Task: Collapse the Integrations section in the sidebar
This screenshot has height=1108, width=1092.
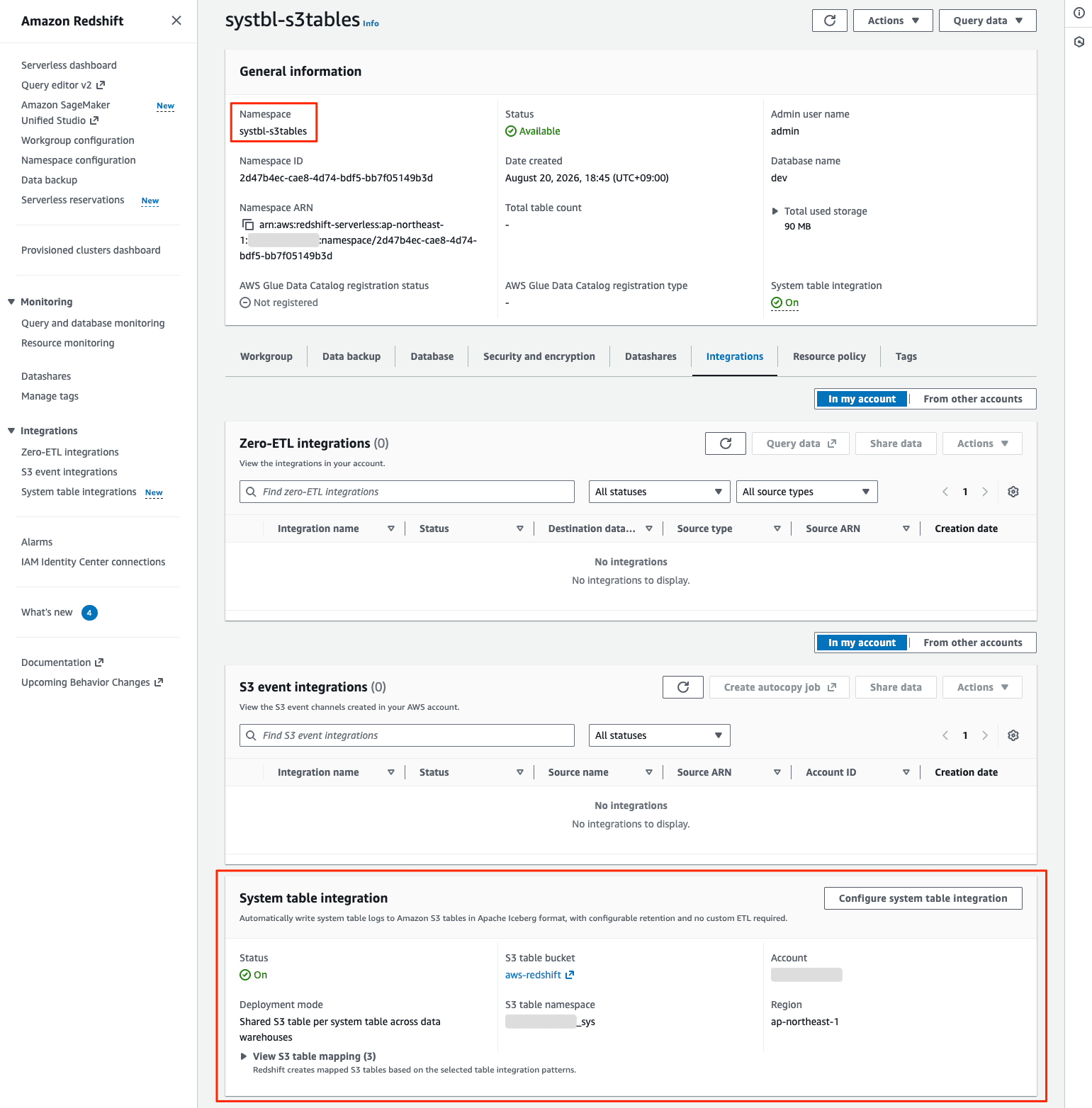Action: (x=11, y=431)
